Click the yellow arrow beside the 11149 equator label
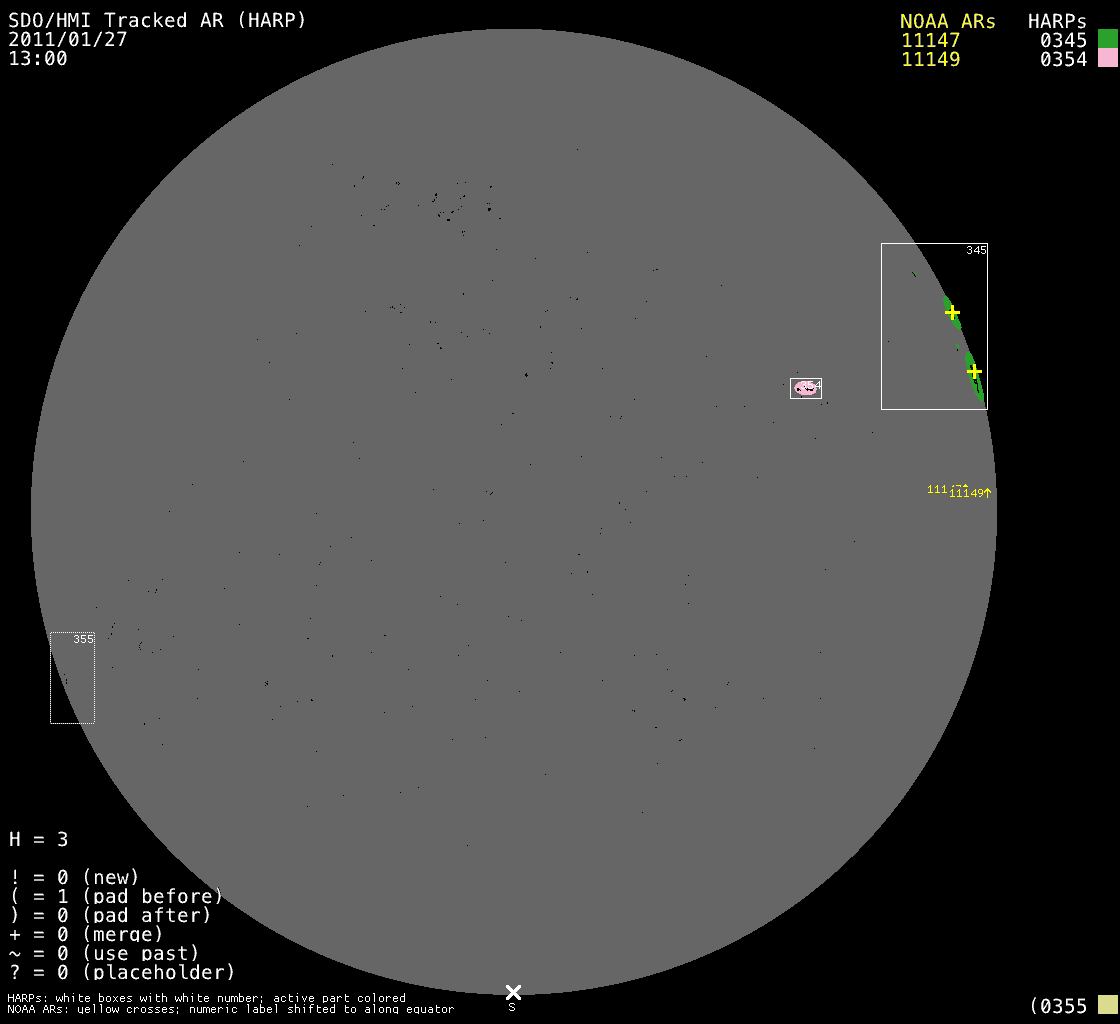 point(987,492)
